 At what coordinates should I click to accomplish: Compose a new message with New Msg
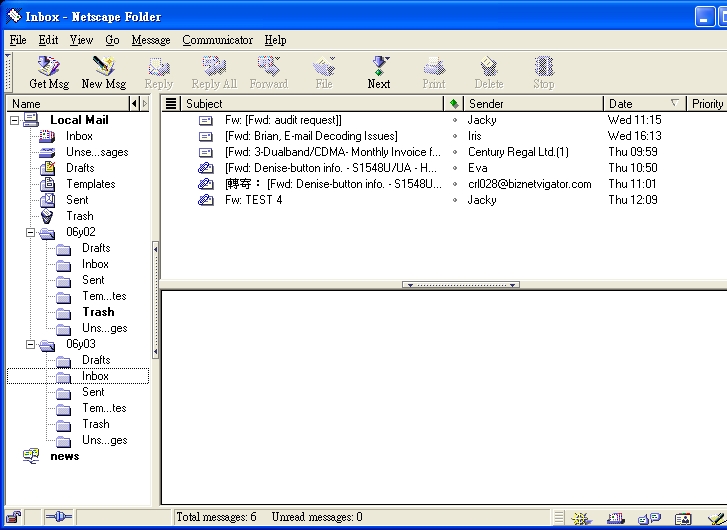click(x=103, y=72)
